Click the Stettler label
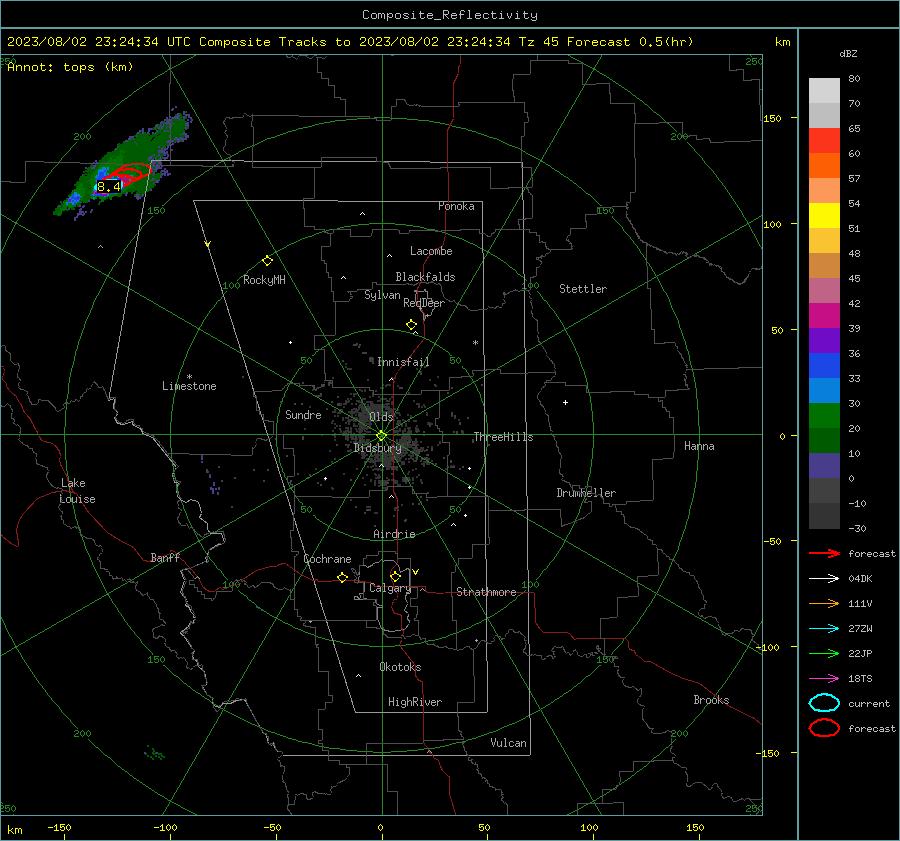The height and width of the screenshot is (841, 900). pyautogui.click(x=583, y=289)
